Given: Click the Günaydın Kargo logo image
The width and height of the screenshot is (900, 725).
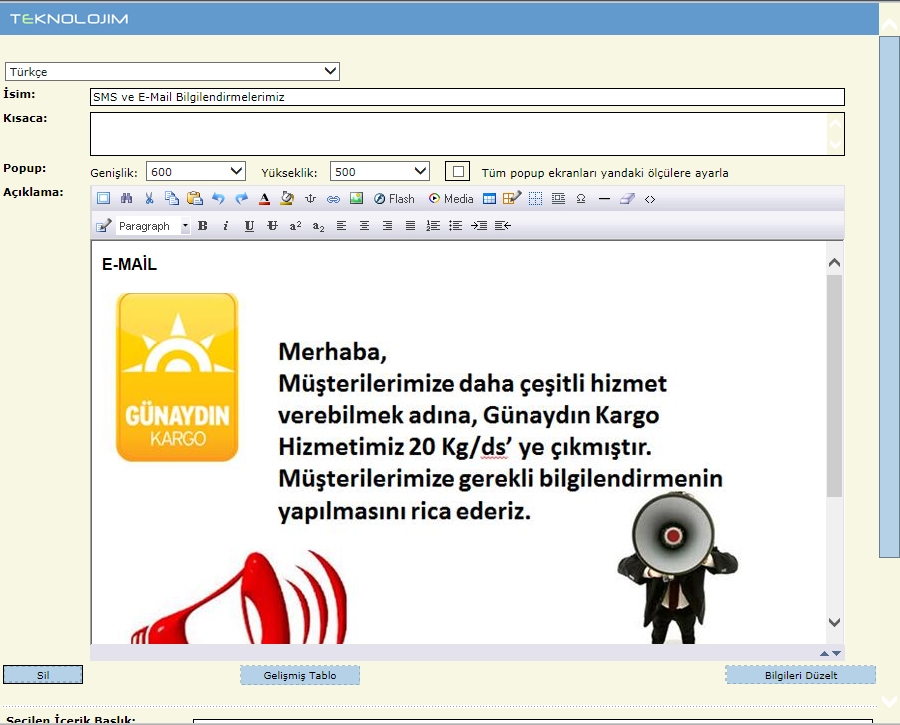Looking at the screenshot, I should tap(177, 377).
